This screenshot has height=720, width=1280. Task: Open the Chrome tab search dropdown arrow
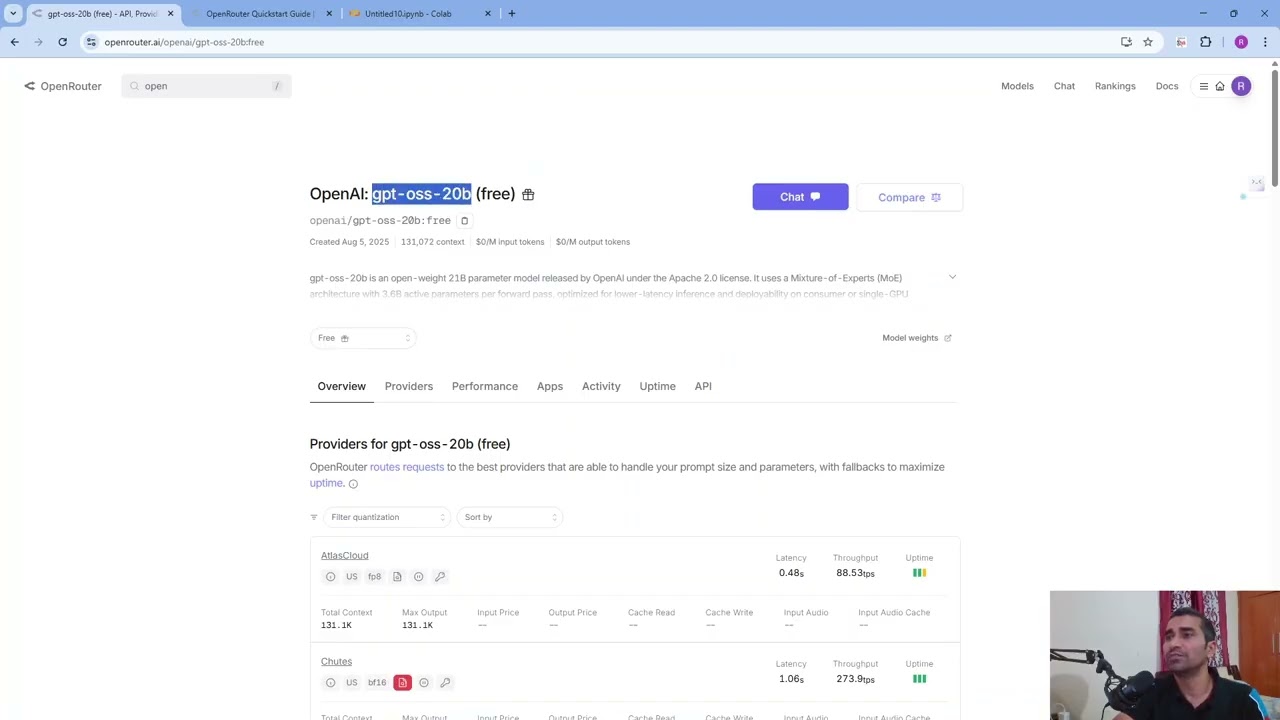(x=13, y=14)
